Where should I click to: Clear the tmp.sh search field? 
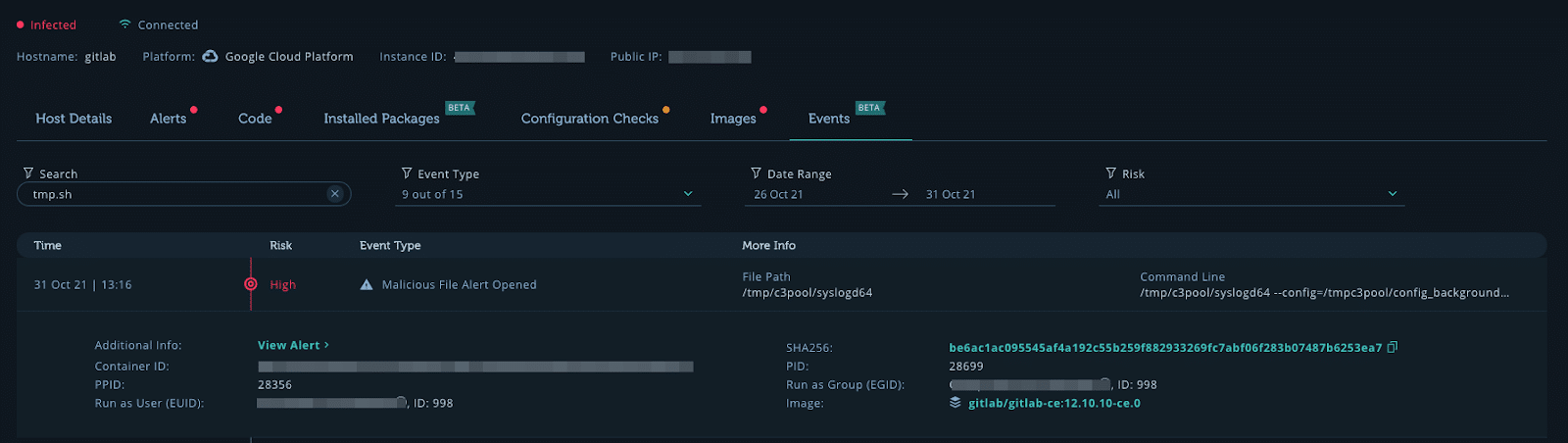click(335, 194)
